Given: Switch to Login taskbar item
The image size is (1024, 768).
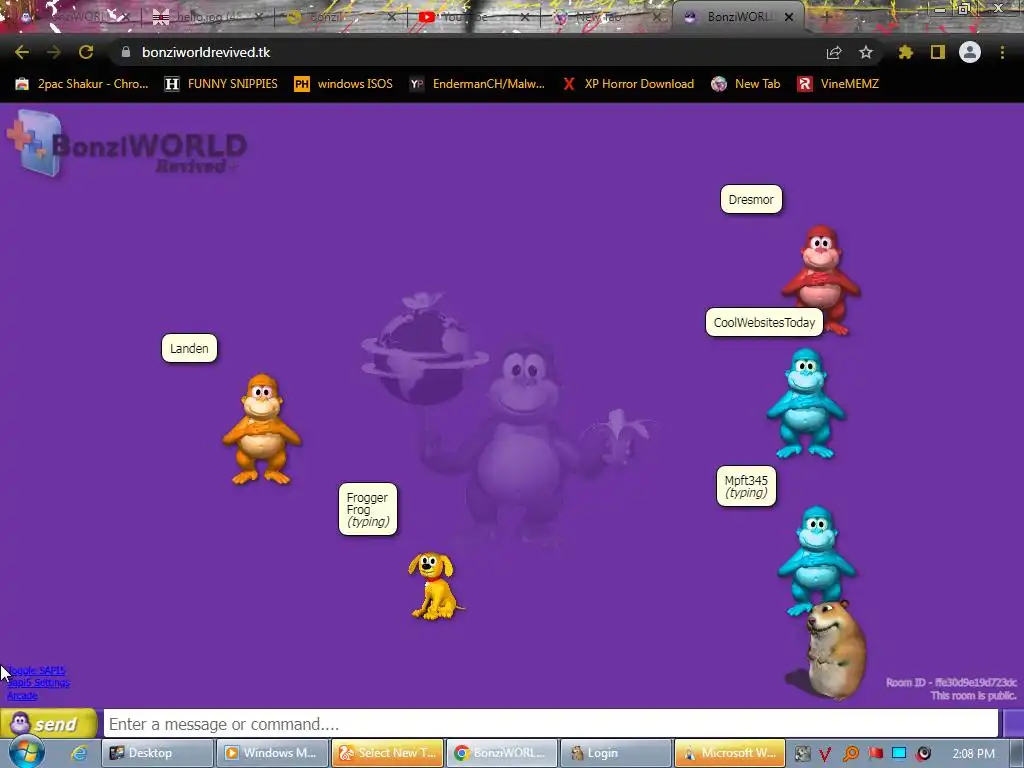Looking at the screenshot, I should [616, 753].
